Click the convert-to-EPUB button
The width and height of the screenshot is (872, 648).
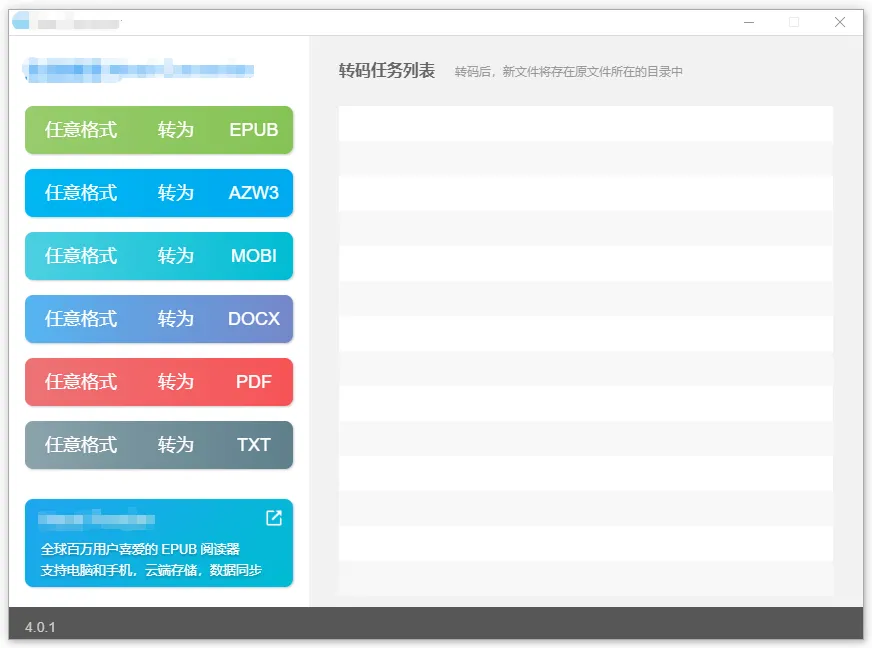(159, 130)
